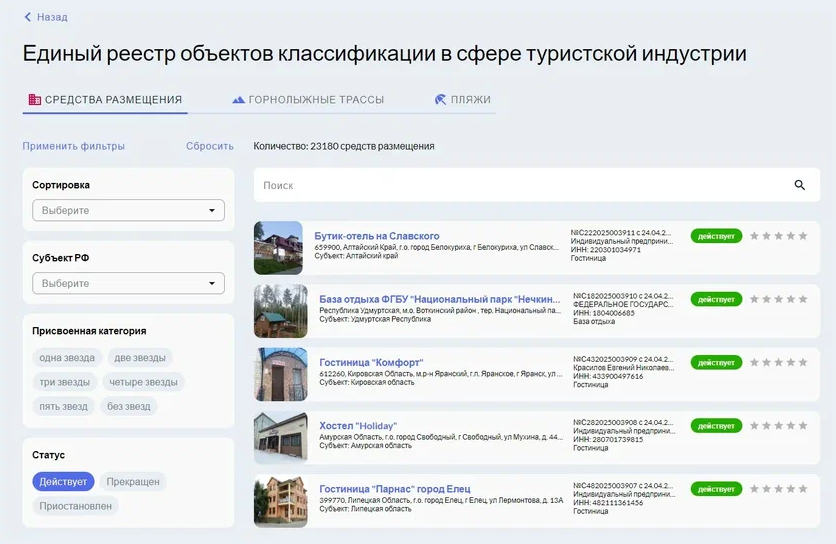The image size is (836, 544).
Task: Click star rating of Бутик-отель на Славского
Action: (x=778, y=236)
